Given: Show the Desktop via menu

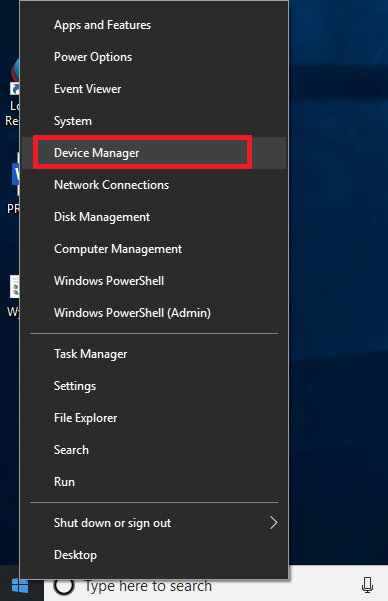Looking at the screenshot, I should (x=154, y=555).
